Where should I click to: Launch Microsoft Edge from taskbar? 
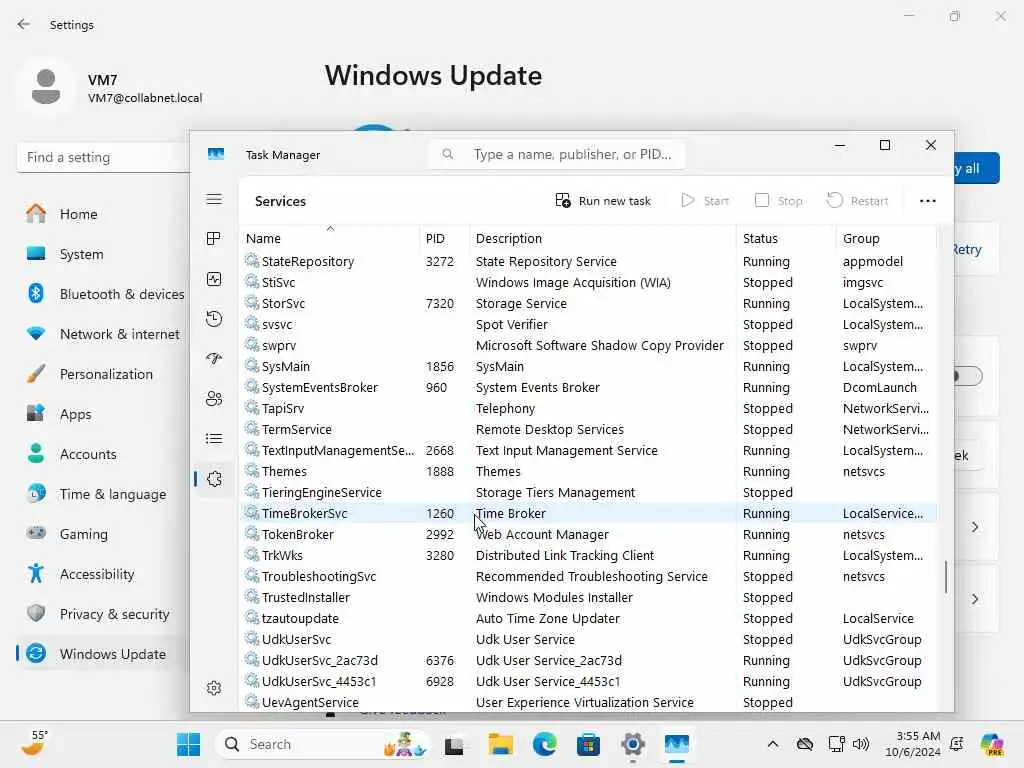[x=545, y=744]
